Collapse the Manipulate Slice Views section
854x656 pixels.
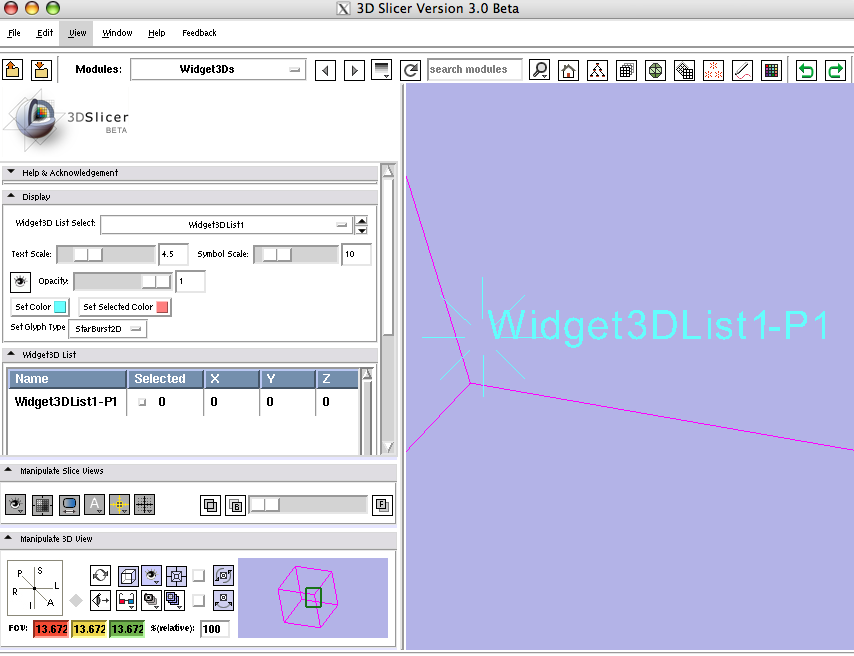tap(10, 470)
